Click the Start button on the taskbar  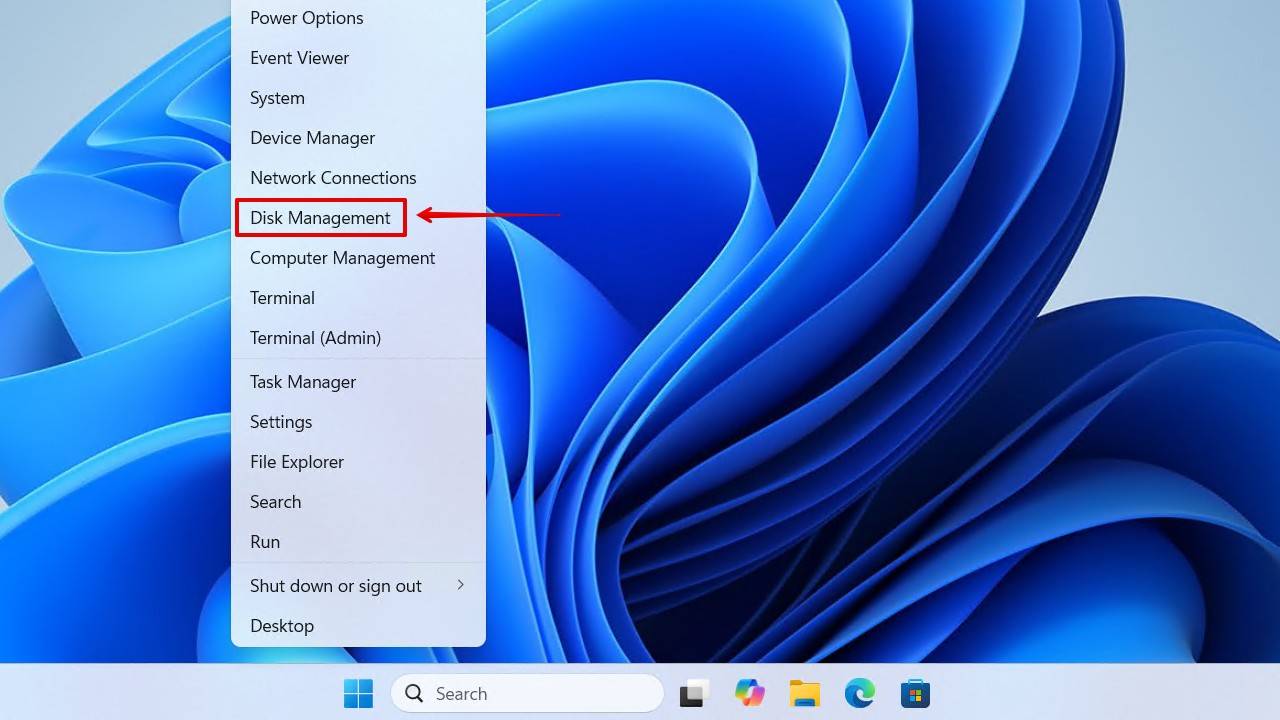tap(358, 693)
